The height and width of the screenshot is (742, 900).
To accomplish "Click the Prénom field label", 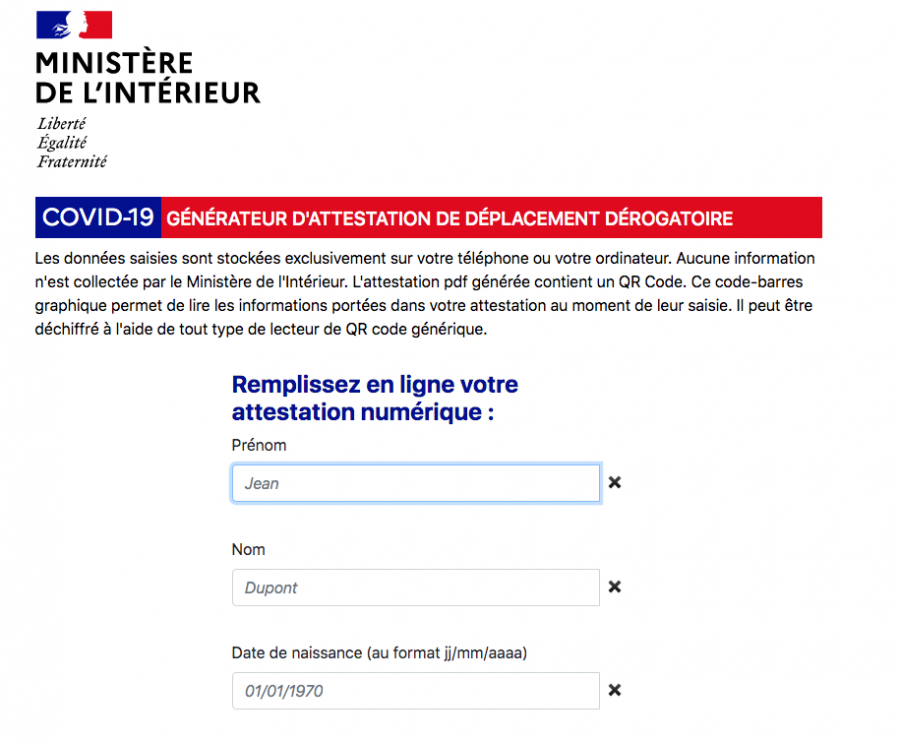I will point(259,445).
